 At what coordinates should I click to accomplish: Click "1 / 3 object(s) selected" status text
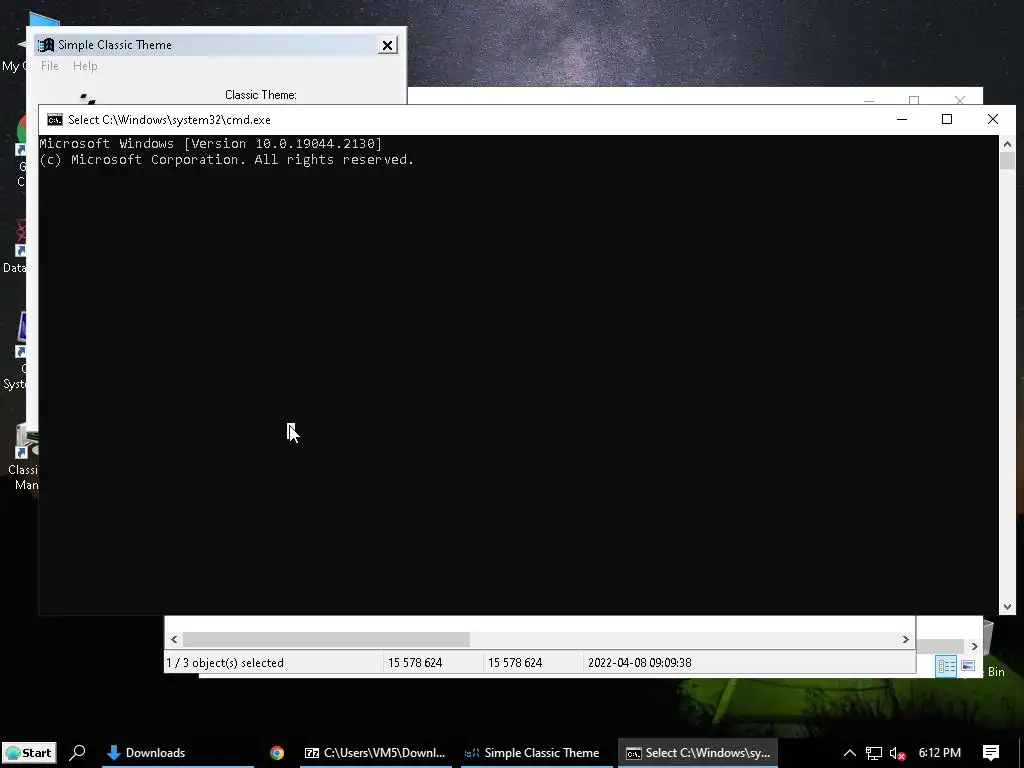[x=225, y=663]
